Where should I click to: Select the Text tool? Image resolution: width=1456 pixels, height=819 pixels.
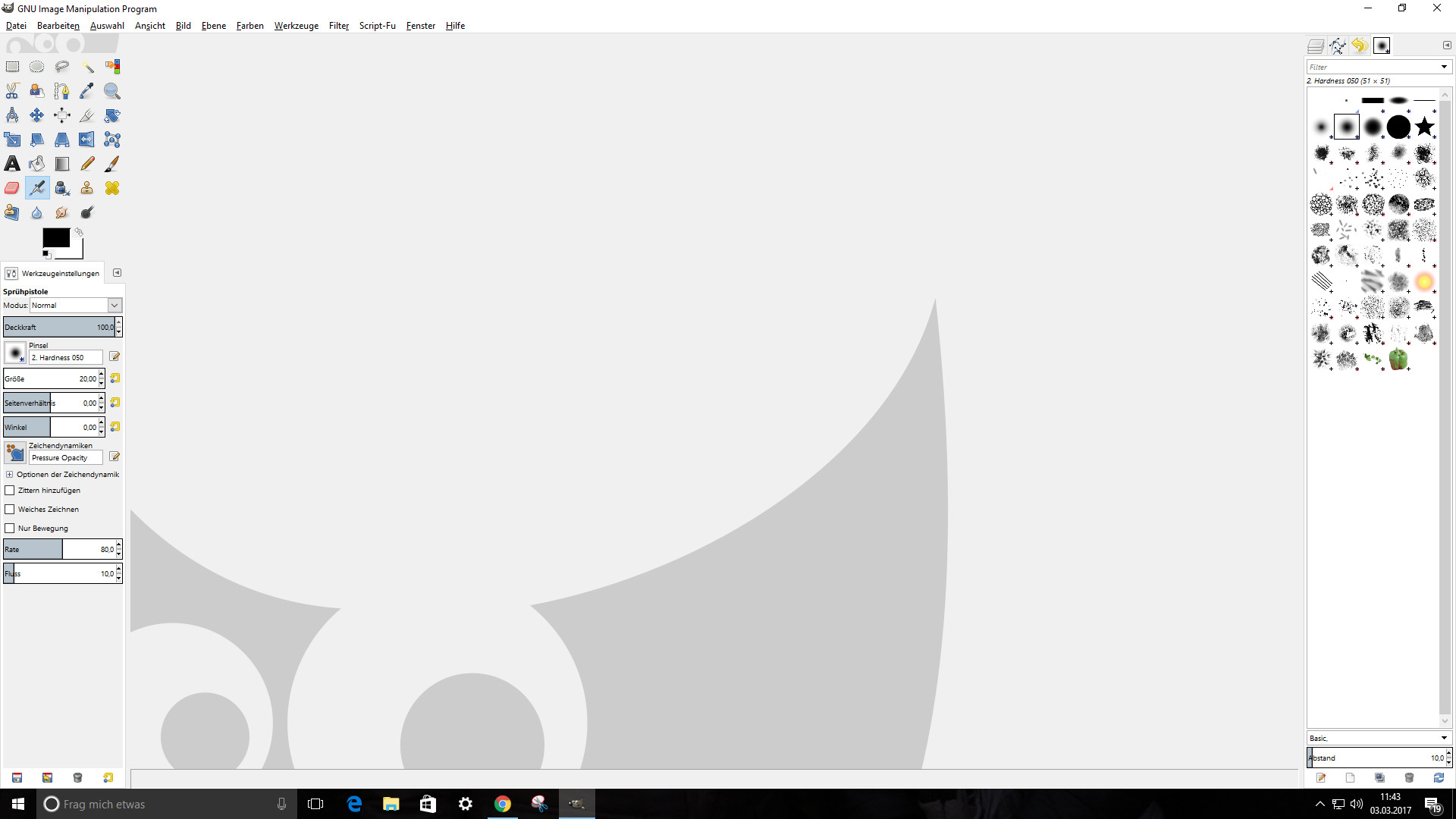(12, 164)
